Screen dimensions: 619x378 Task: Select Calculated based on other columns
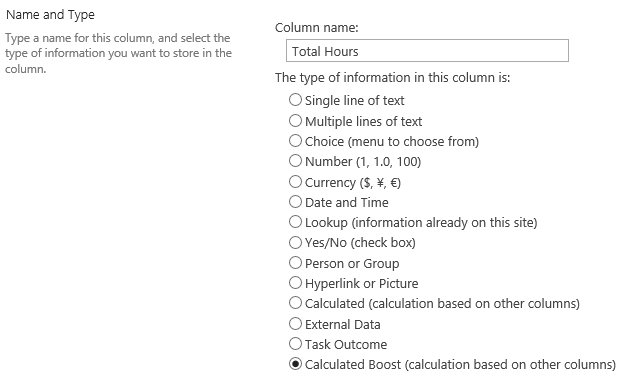pos(295,303)
